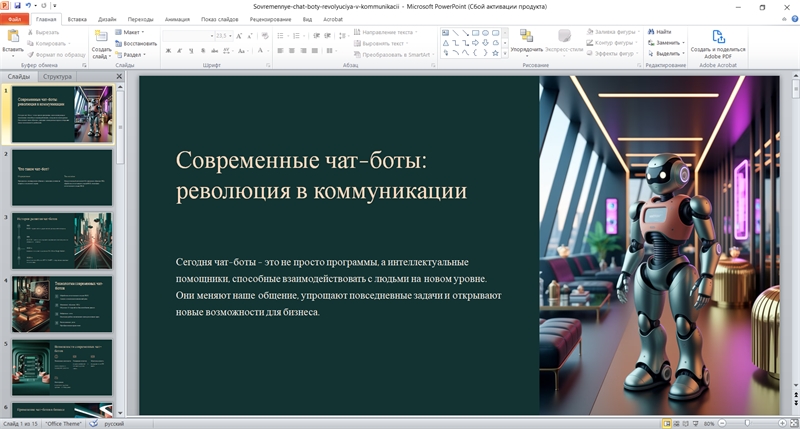Expand the shapes gallery more arrow

(505, 53)
